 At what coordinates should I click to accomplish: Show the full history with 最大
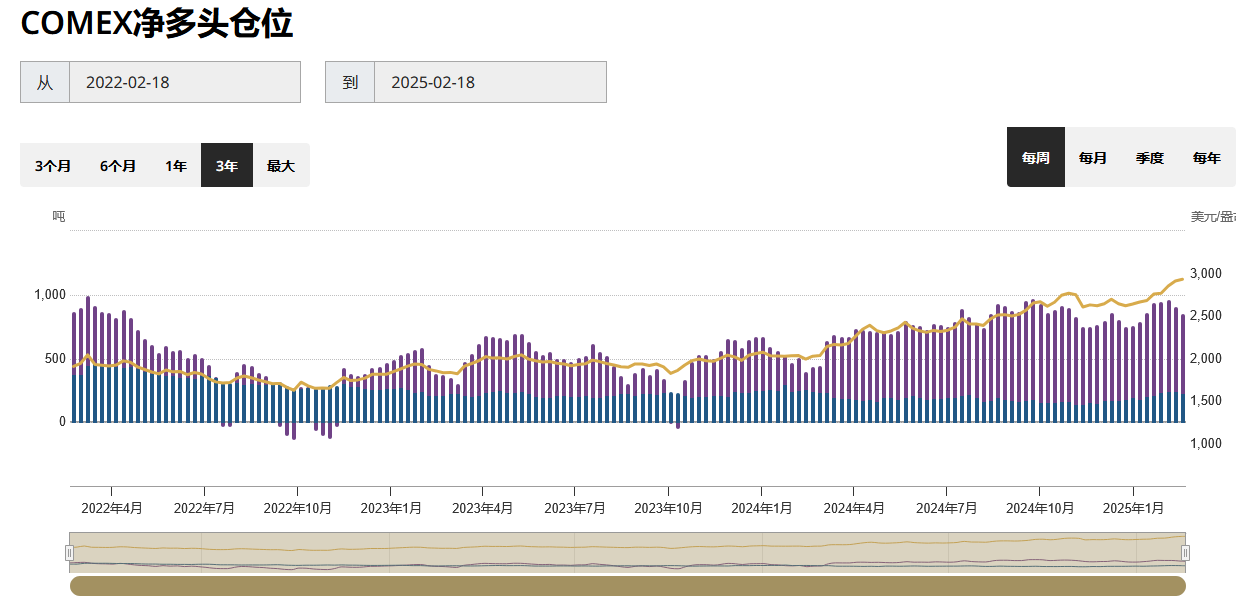(x=281, y=165)
